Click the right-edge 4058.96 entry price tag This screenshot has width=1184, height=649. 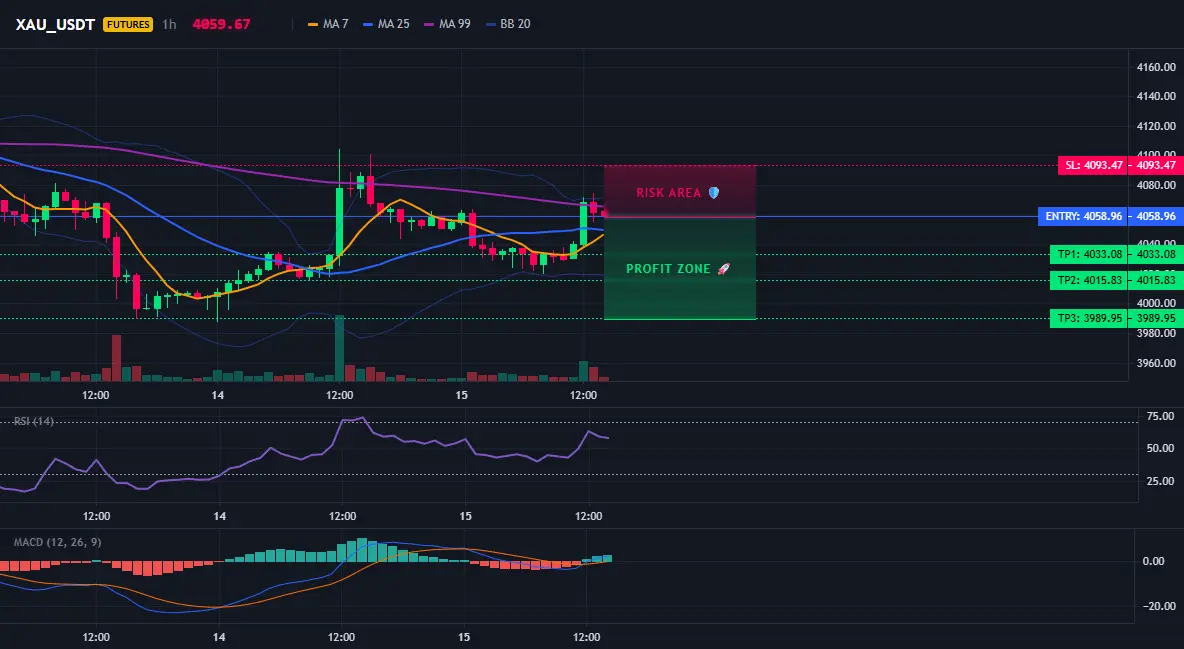point(1155,216)
